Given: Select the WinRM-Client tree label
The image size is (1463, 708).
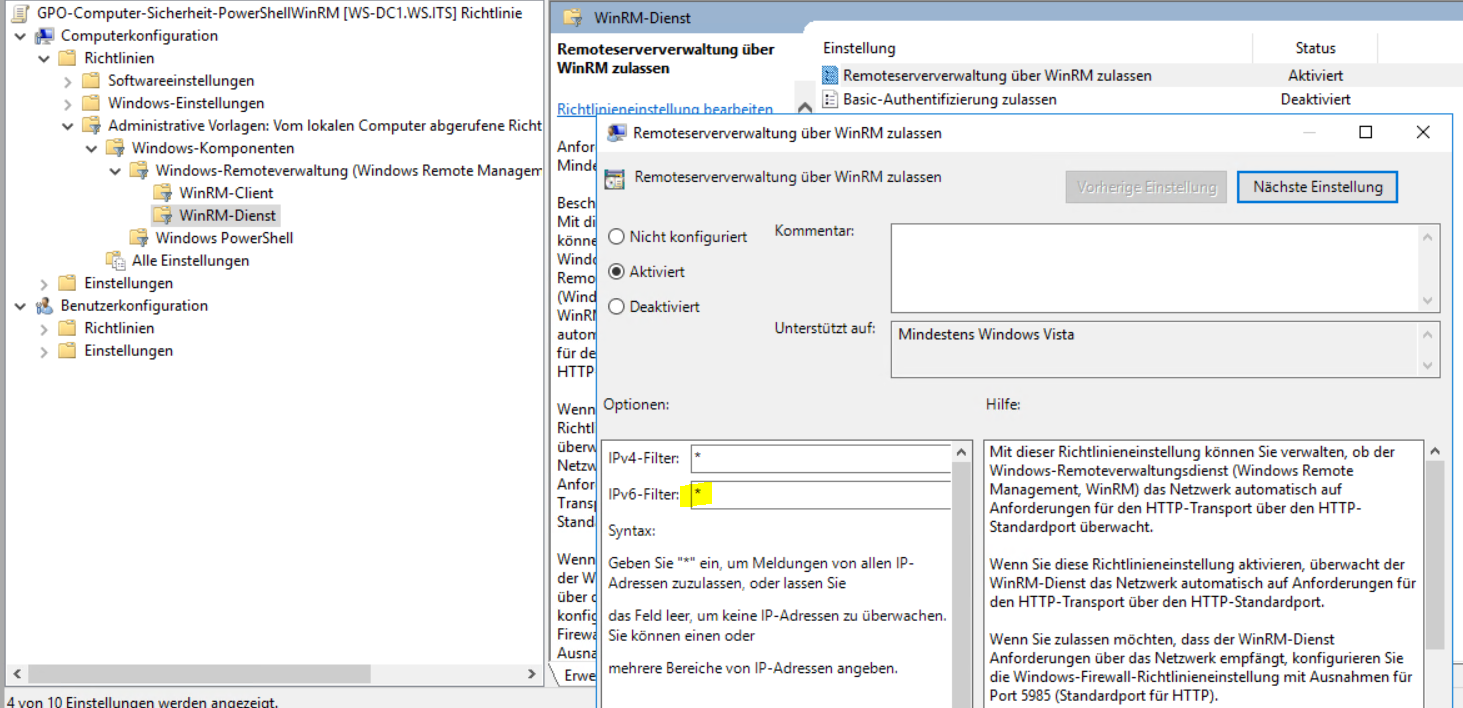Looking at the screenshot, I should coord(226,193).
